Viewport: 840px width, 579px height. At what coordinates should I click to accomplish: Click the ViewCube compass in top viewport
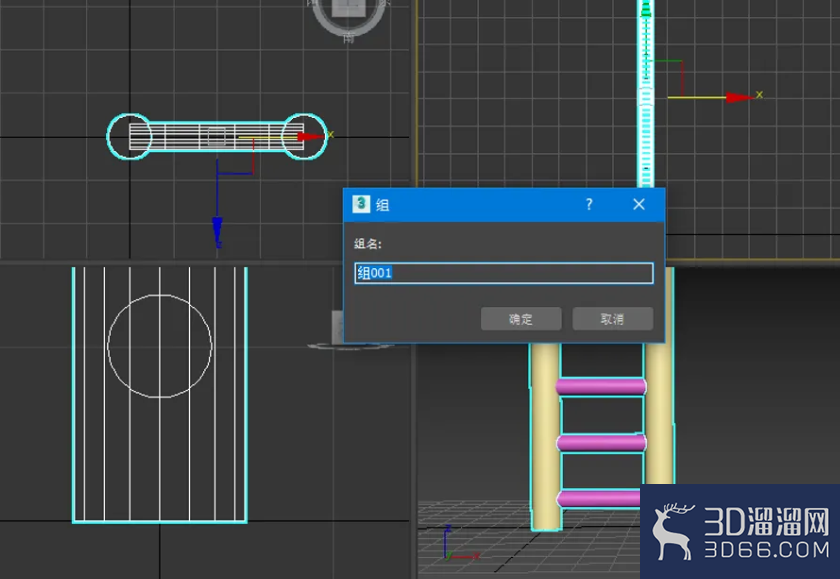349,17
